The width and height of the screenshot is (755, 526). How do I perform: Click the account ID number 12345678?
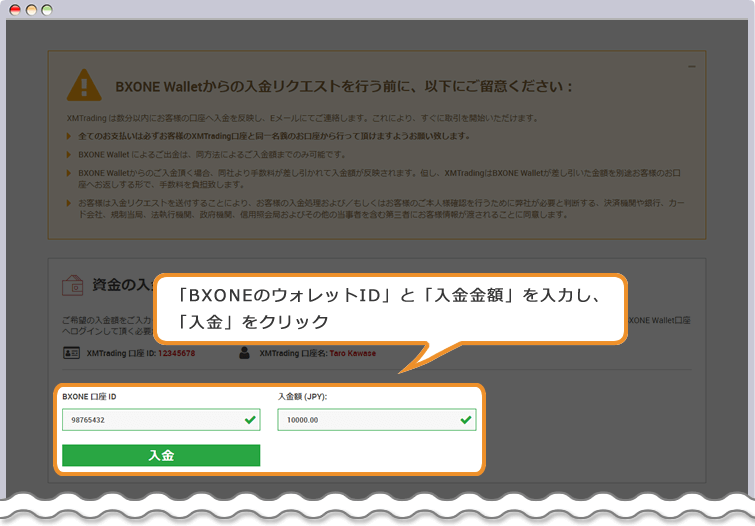(177, 353)
